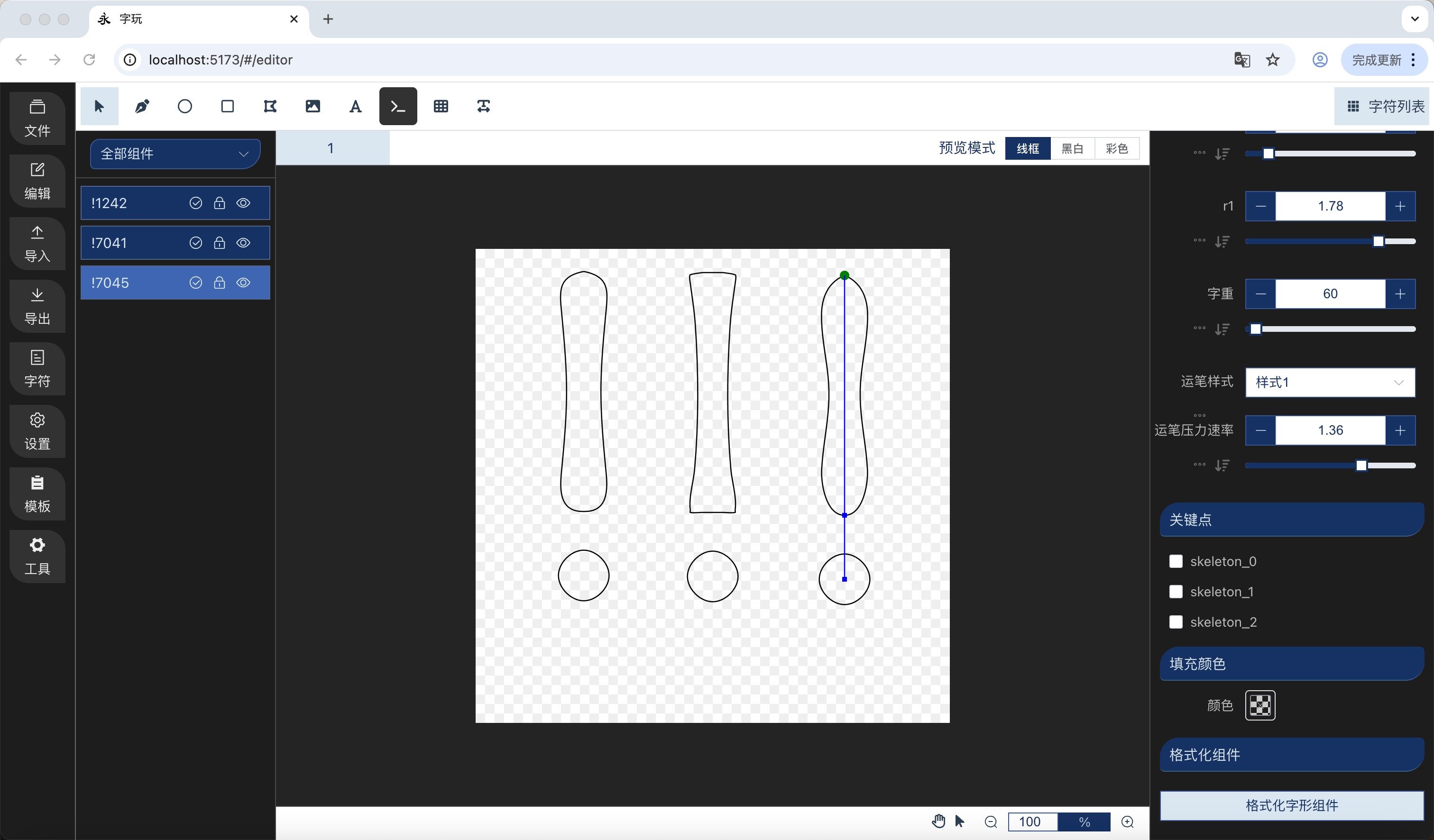
Task: Select the Ellipse shape tool
Action: [185, 106]
